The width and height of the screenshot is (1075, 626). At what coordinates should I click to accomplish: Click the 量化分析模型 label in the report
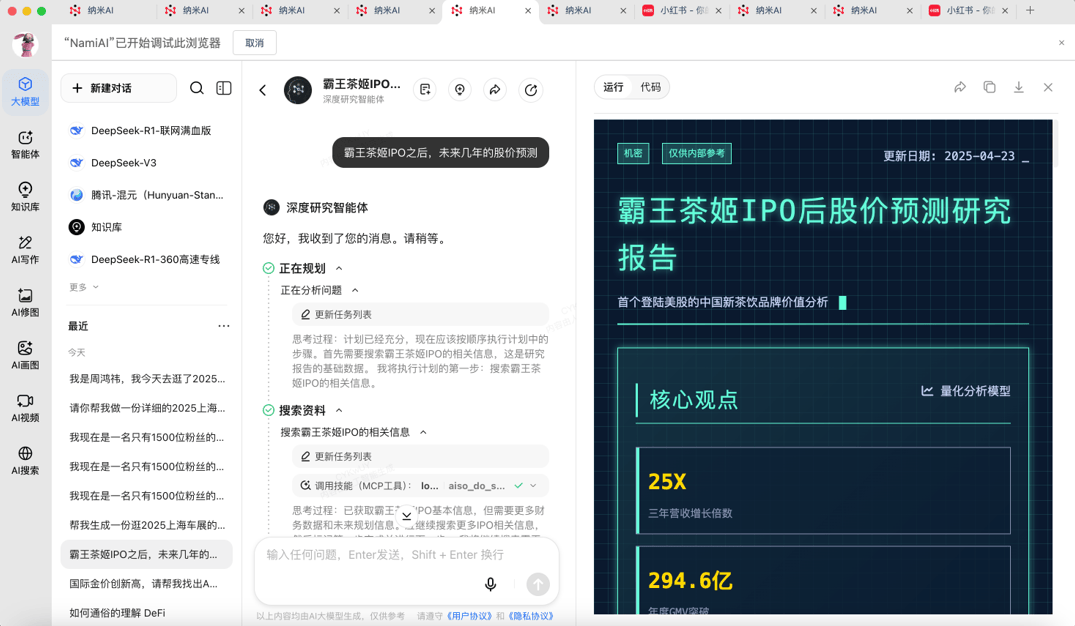(x=965, y=391)
